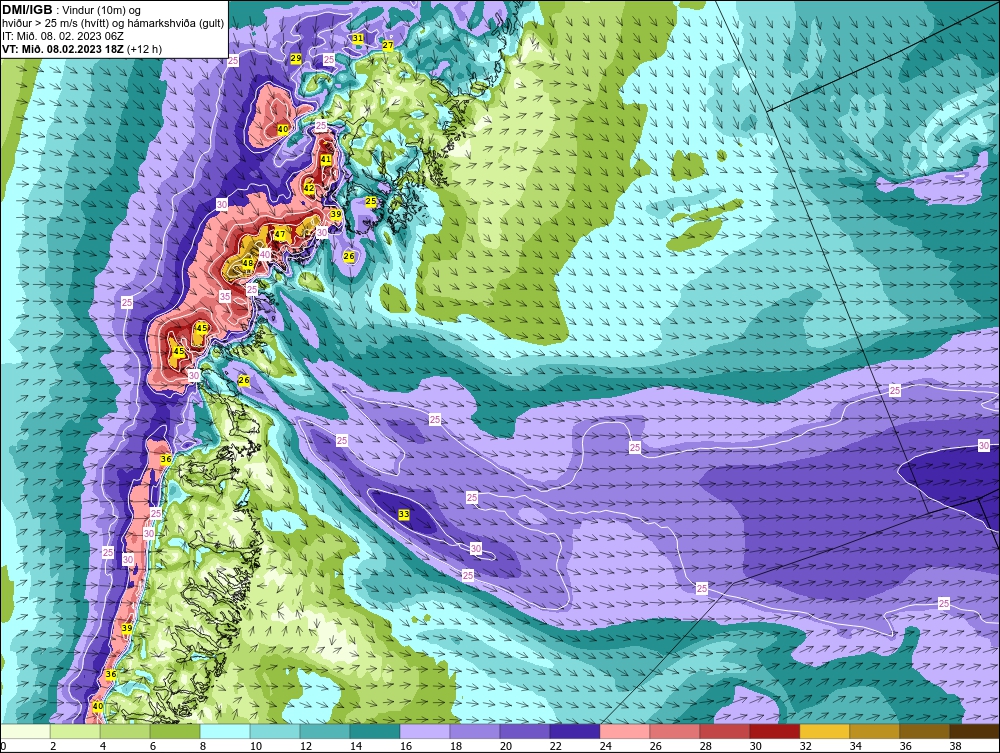Select the yellow gust label 41
1000x753 pixels.
coord(326,159)
